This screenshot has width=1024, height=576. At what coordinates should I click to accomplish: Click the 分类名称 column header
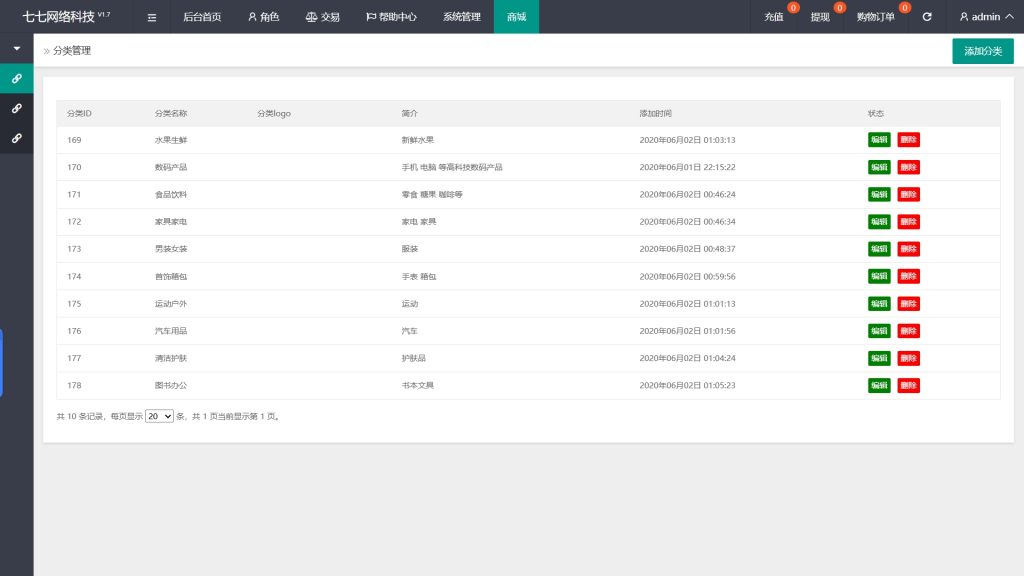pyautogui.click(x=171, y=114)
